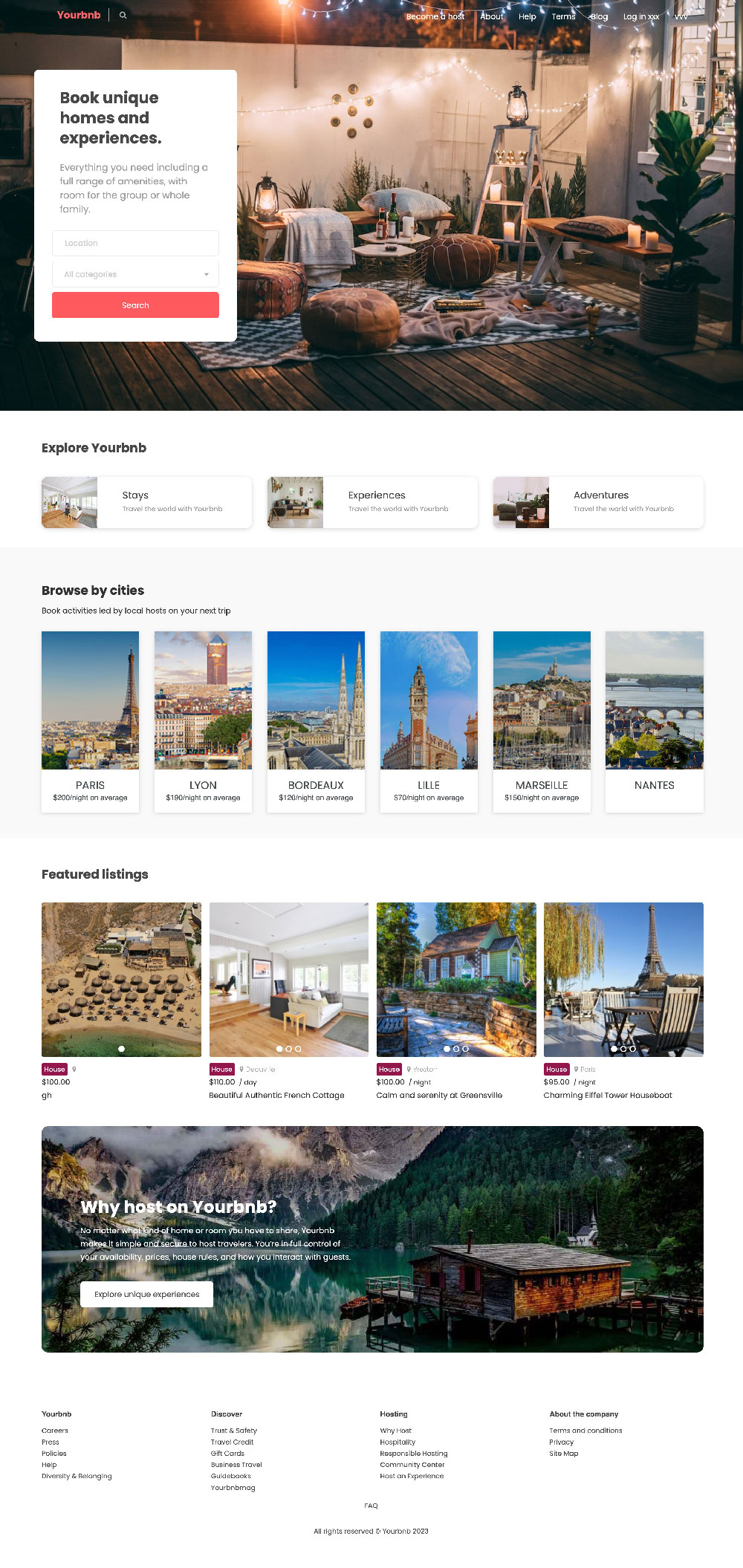
Task: Open the Stays category card thumbnail
Action: pyautogui.click(x=69, y=502)
